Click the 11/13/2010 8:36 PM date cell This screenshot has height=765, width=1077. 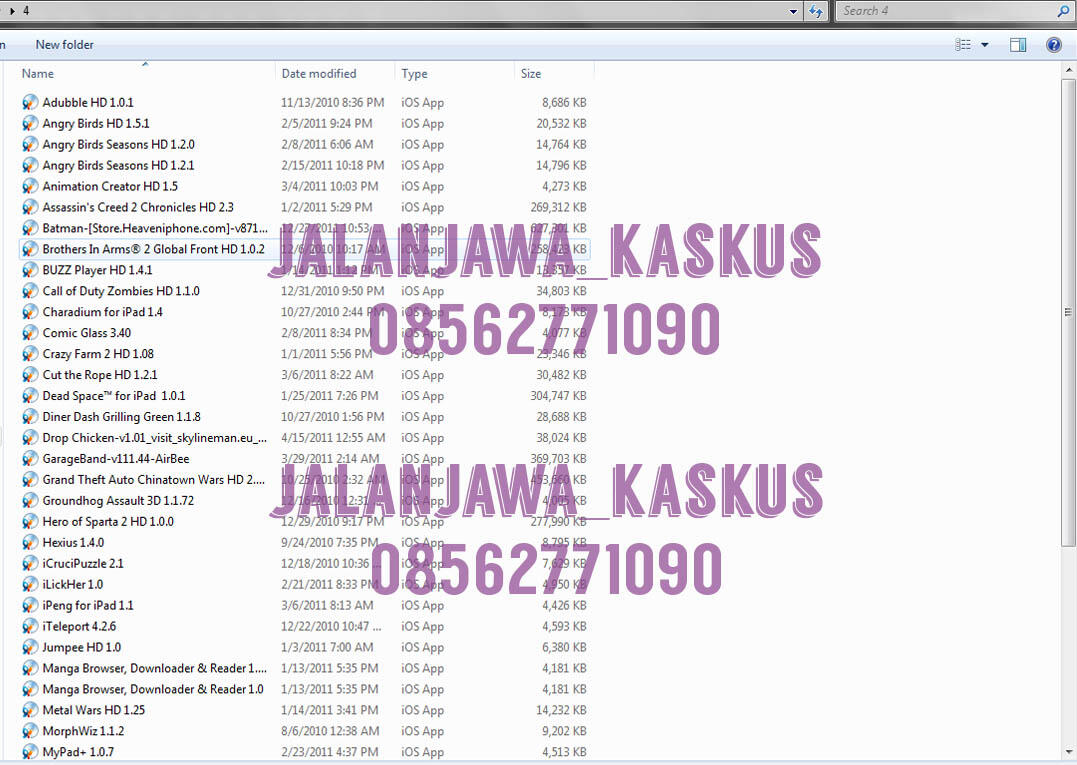(332, 102)
